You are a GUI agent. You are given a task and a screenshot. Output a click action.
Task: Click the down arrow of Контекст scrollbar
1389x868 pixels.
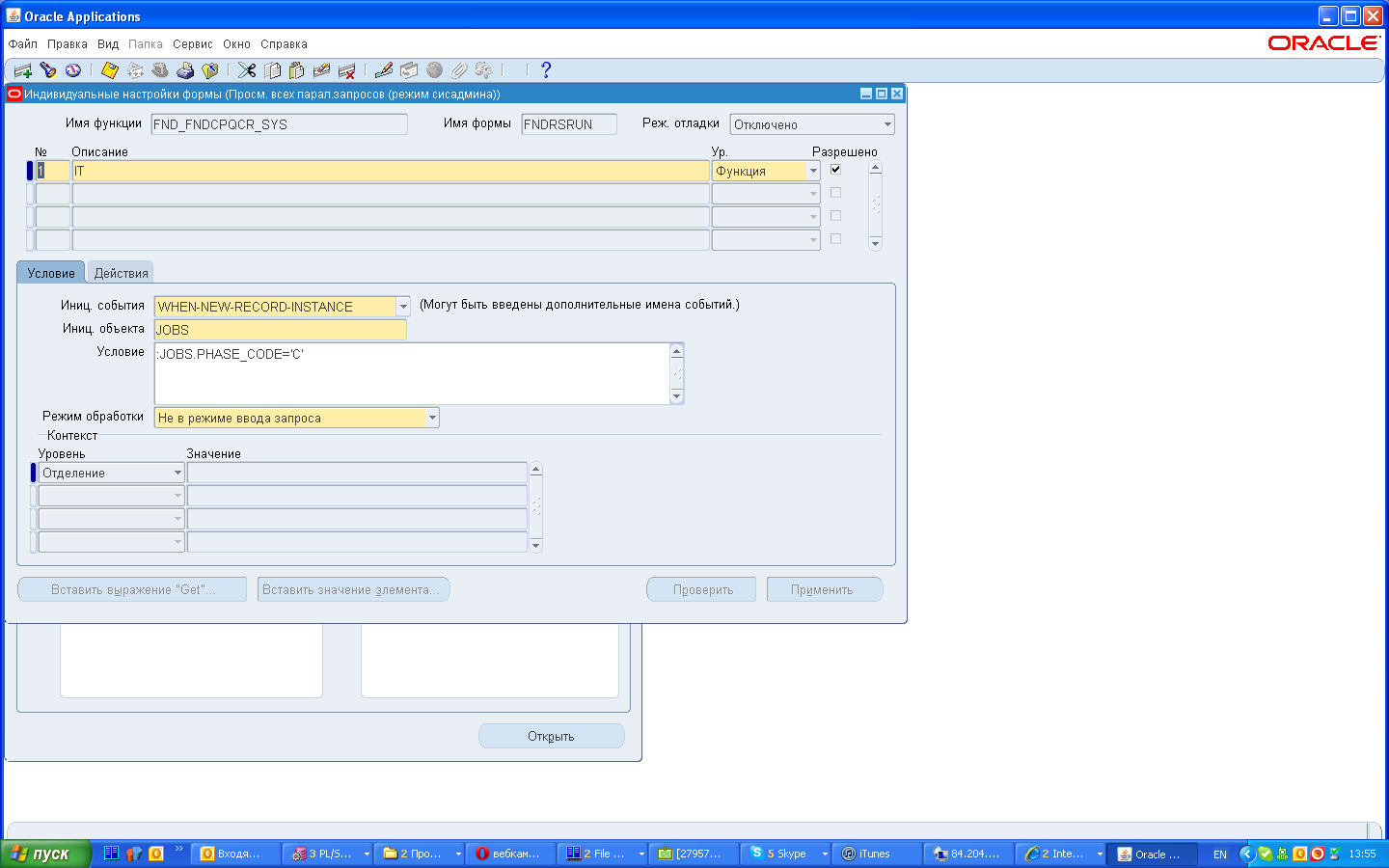(536, 545)
